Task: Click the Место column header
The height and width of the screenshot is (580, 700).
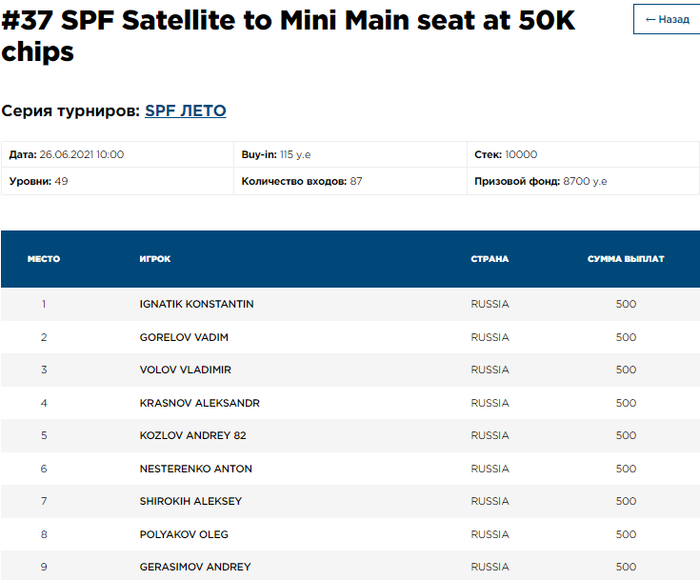Action: click(x=43, y=259)
